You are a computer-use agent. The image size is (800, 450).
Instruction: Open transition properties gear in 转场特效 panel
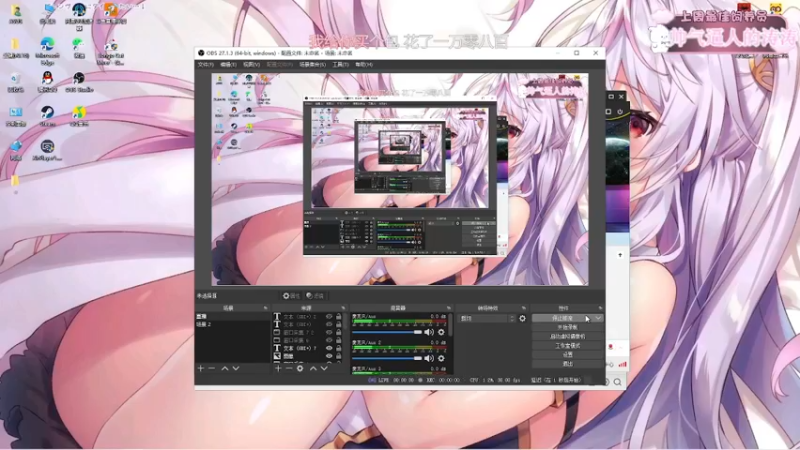(522, 318)
